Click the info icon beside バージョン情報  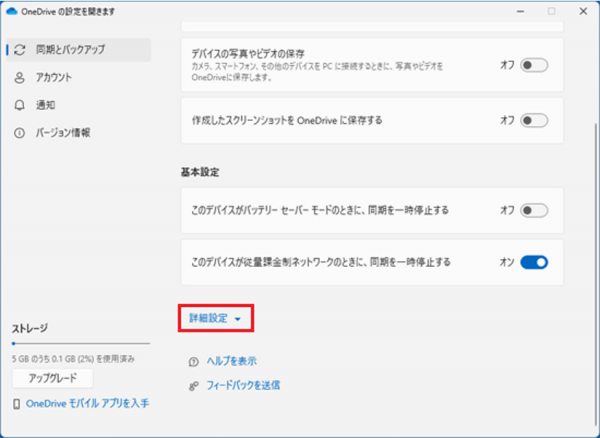pyautogui.click(x=20, y=132)
